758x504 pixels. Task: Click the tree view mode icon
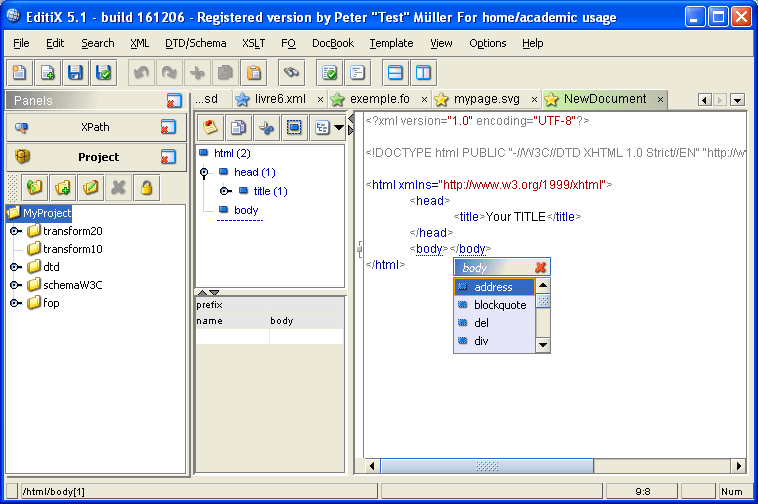(x=322, y=128)
